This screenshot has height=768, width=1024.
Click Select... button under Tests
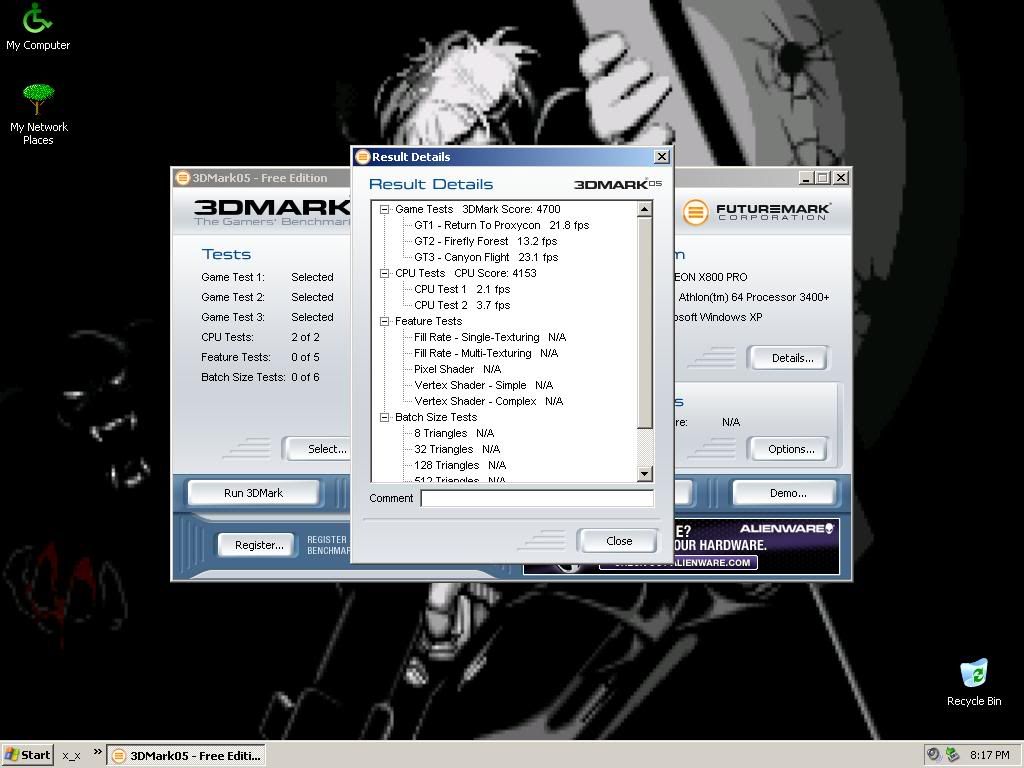[318, 449]
